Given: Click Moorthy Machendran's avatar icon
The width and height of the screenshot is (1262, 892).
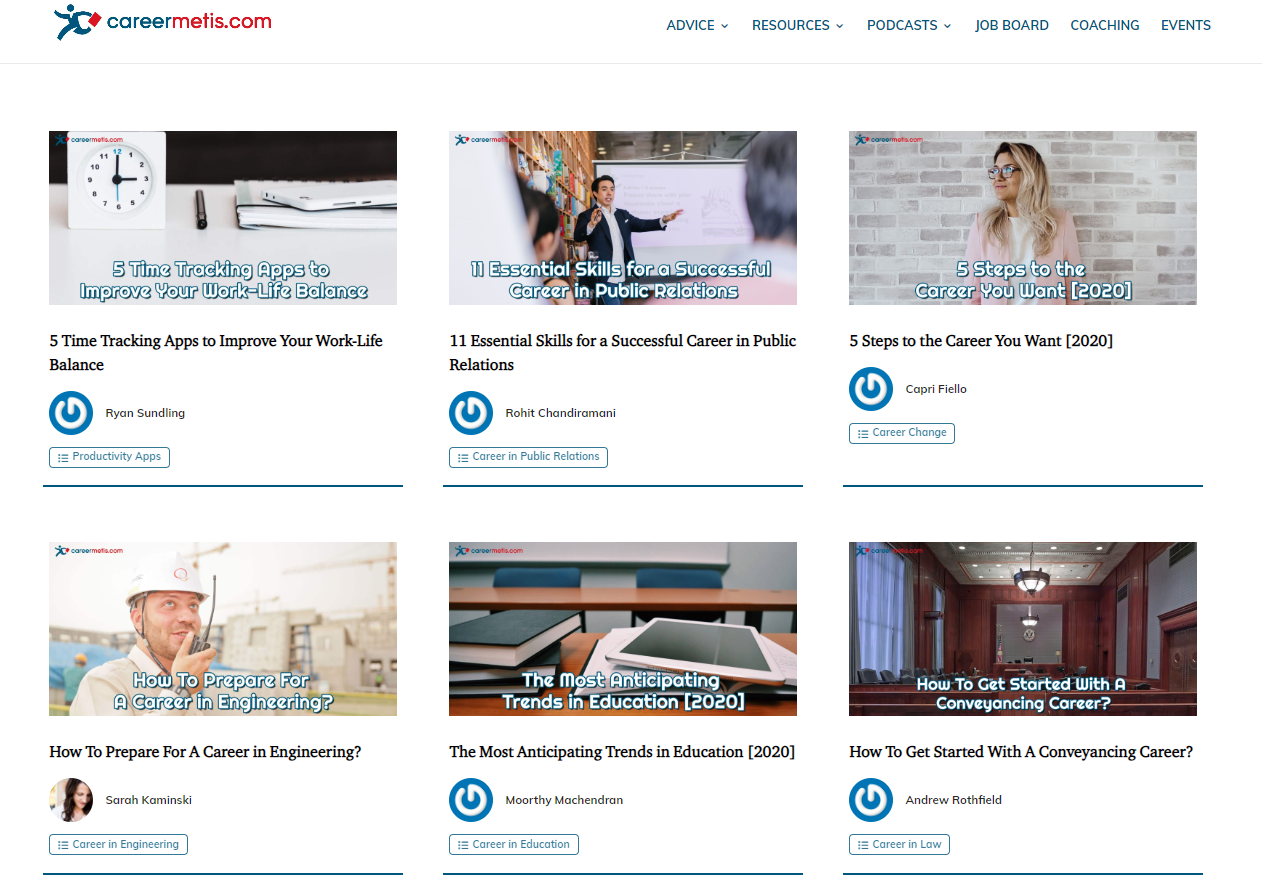Looking at the screenshot, I should click(471, 800).
